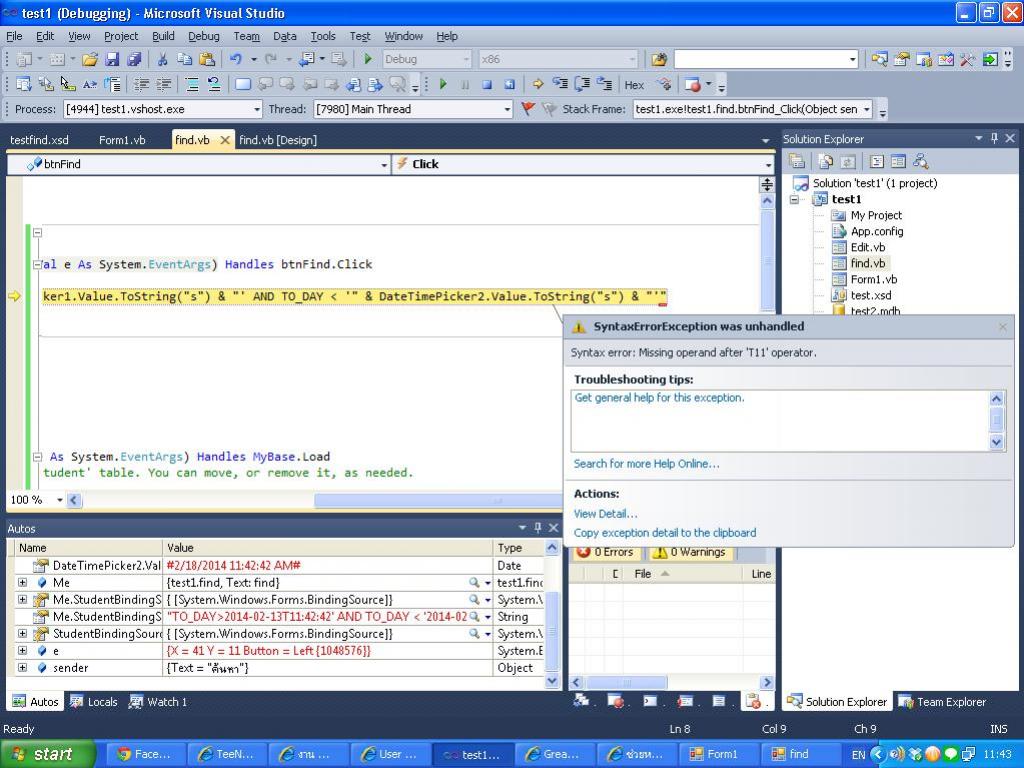Open the Tools menu

323,37
